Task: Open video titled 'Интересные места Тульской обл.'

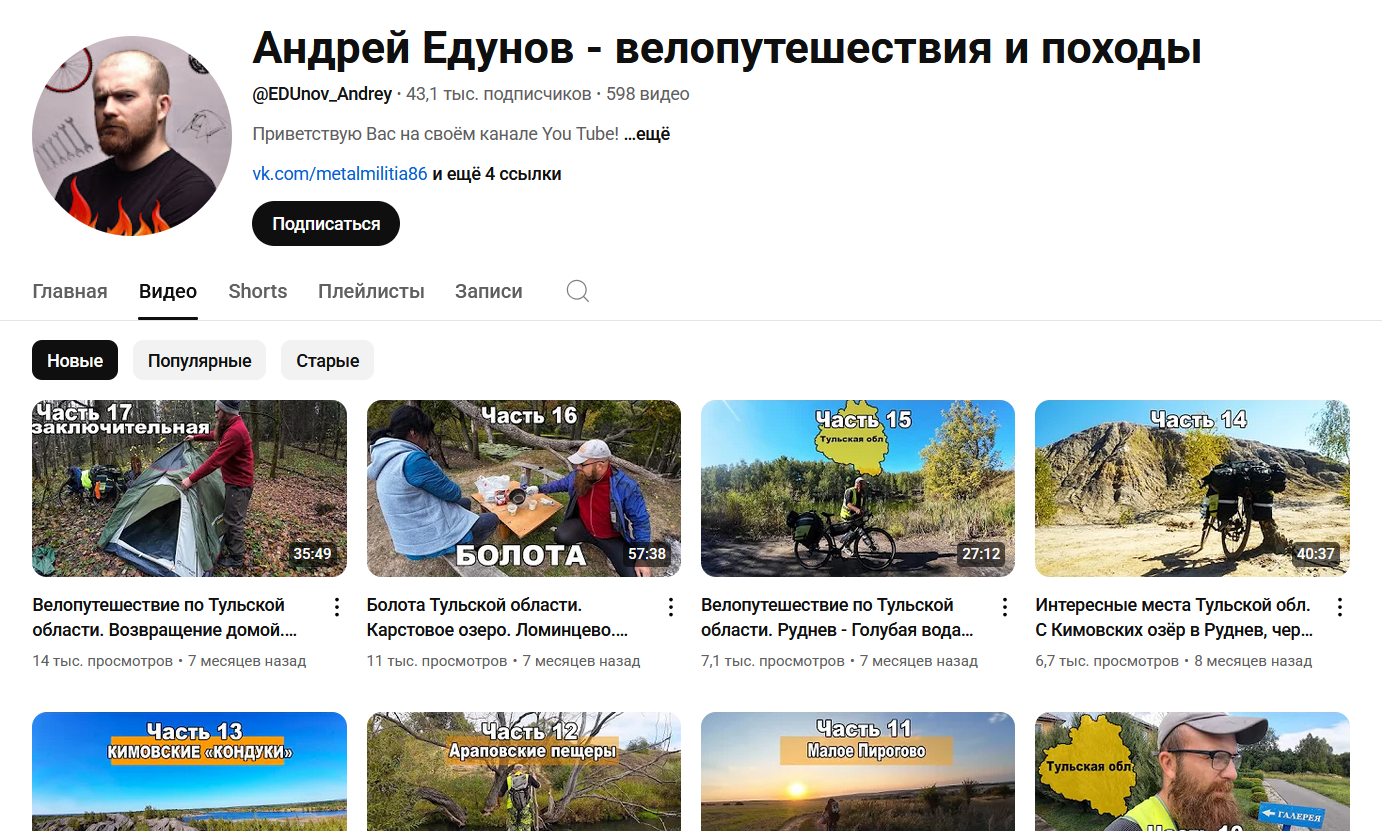Action: [1175, 618]
